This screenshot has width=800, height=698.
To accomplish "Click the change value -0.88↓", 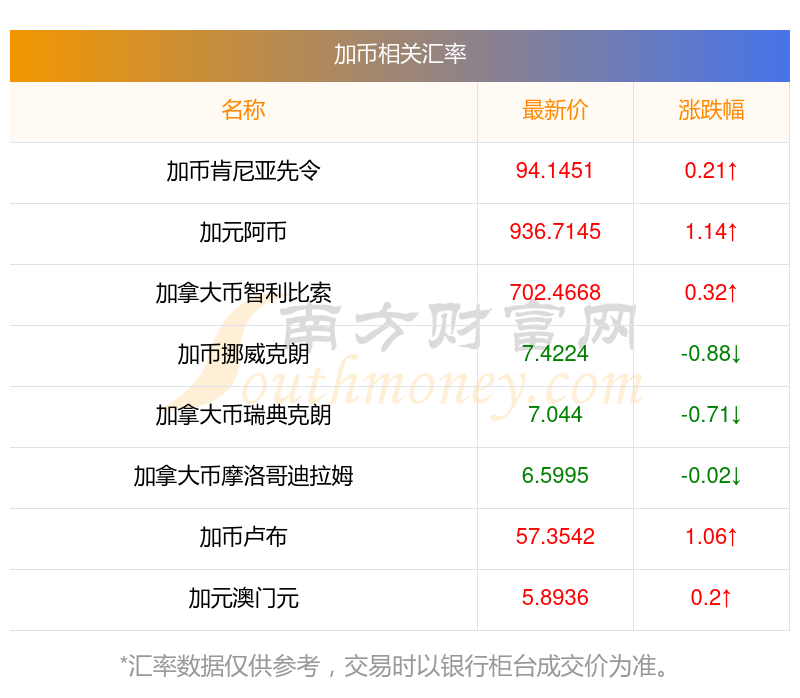I will click(x=711, y=354).
